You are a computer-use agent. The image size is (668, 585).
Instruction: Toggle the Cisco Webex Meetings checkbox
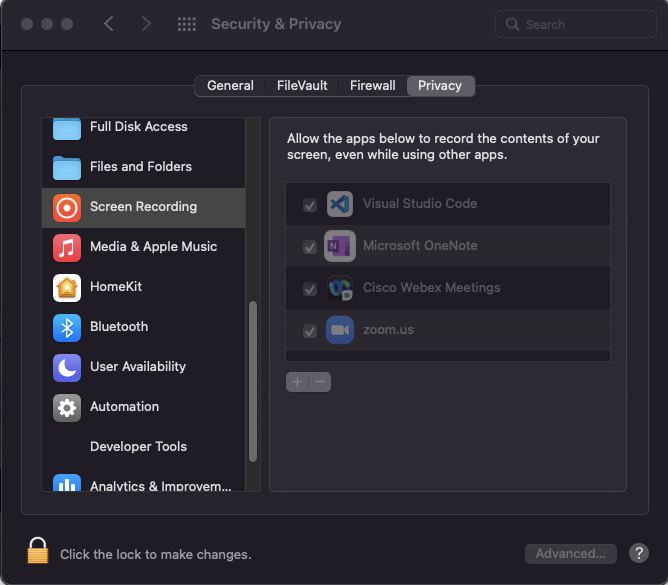[310, 289]
